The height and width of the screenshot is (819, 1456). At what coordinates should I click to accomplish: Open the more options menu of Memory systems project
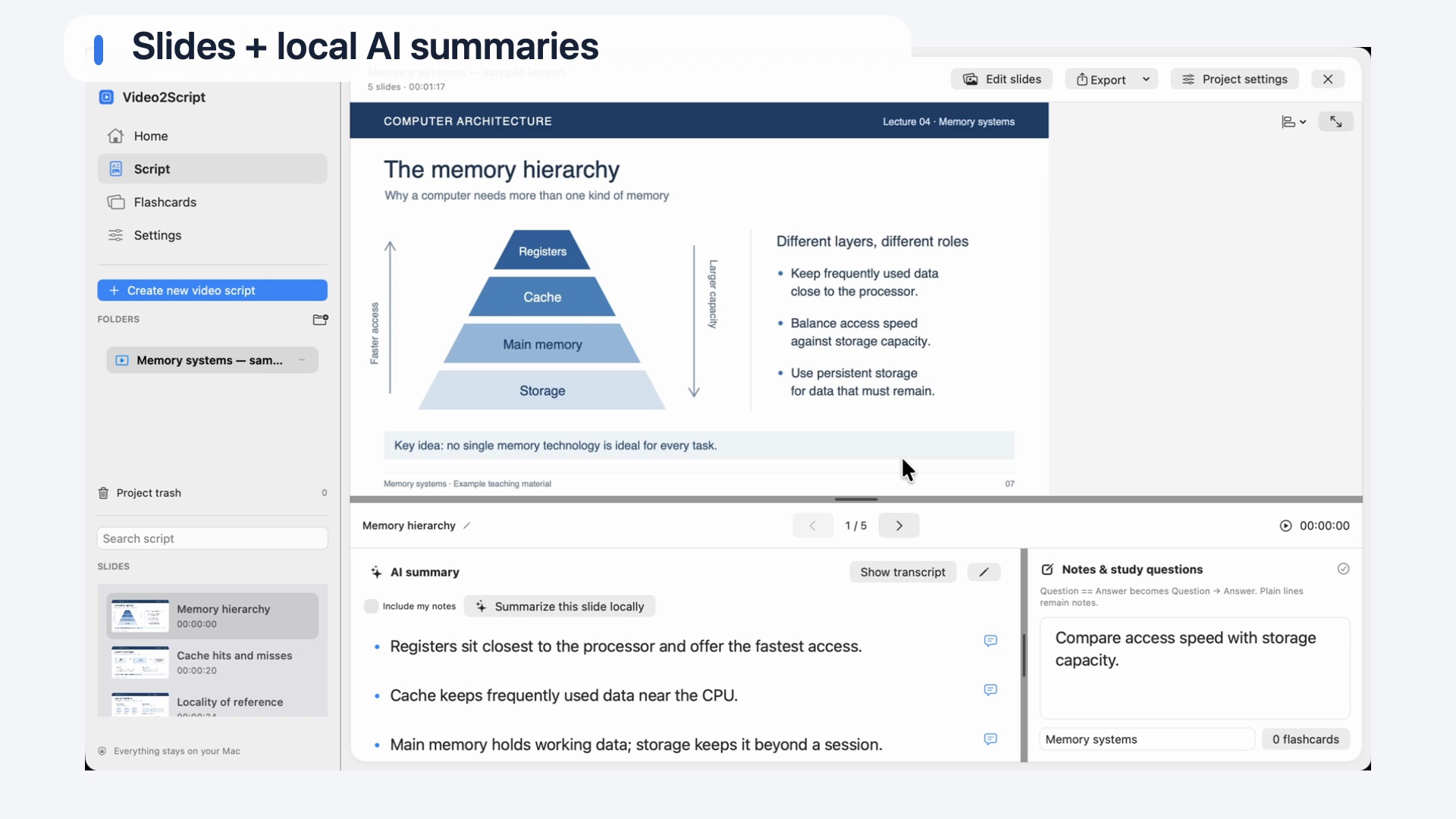tap(302, 360)
